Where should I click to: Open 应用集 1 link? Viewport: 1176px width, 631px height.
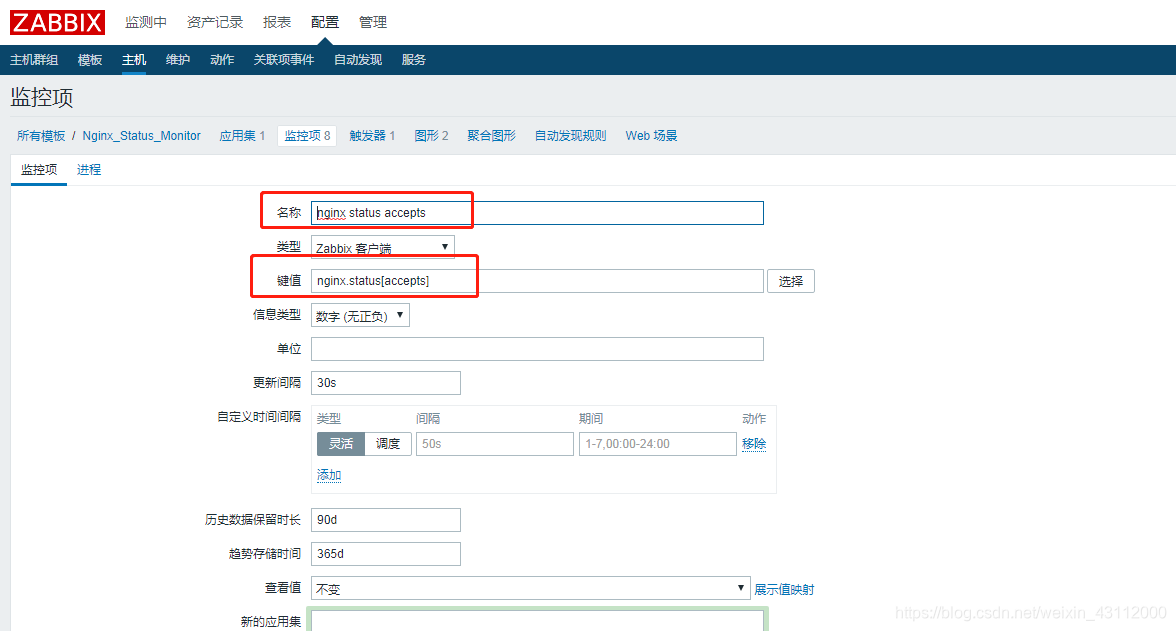tap(242, 136)
